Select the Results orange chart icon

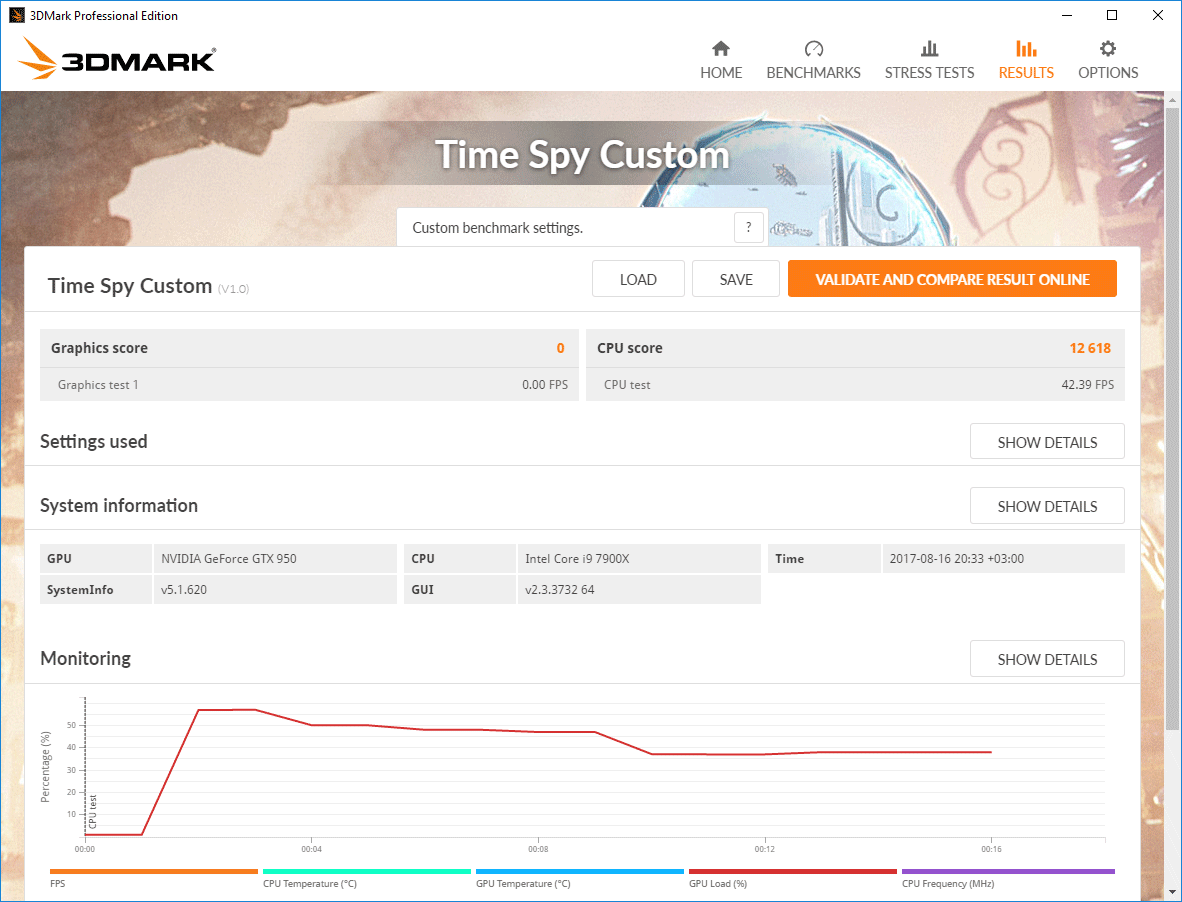[1026, 49]
